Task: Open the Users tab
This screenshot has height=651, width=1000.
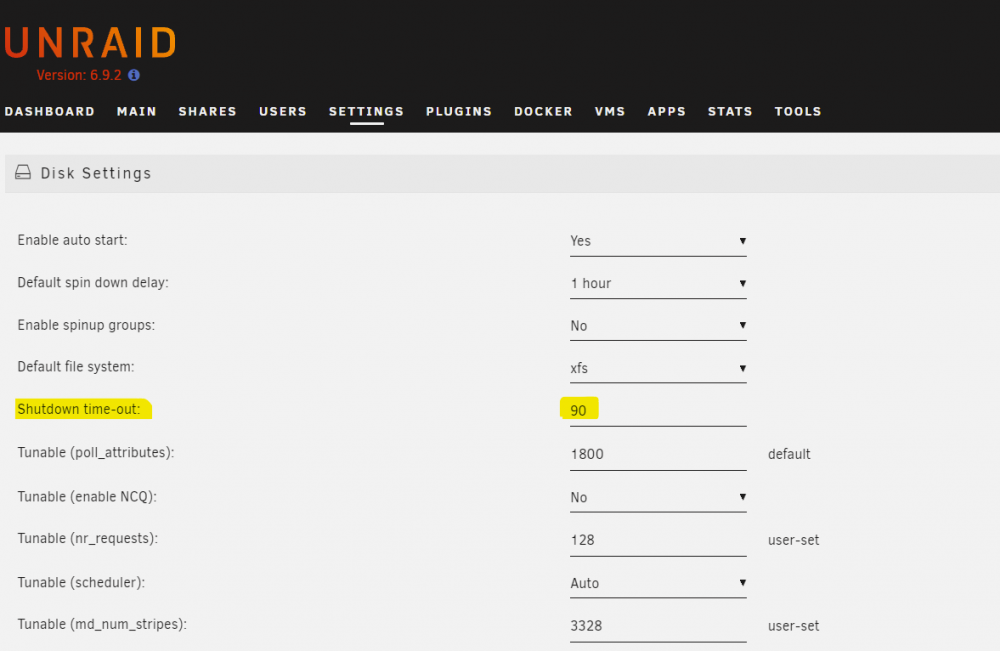Action: click(x=283, y=112)
